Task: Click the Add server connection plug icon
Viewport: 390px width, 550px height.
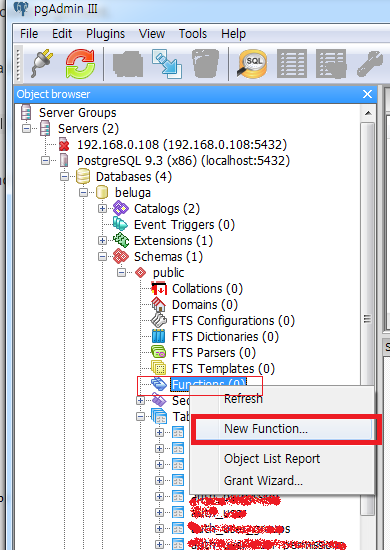Action: coord(42,63)
